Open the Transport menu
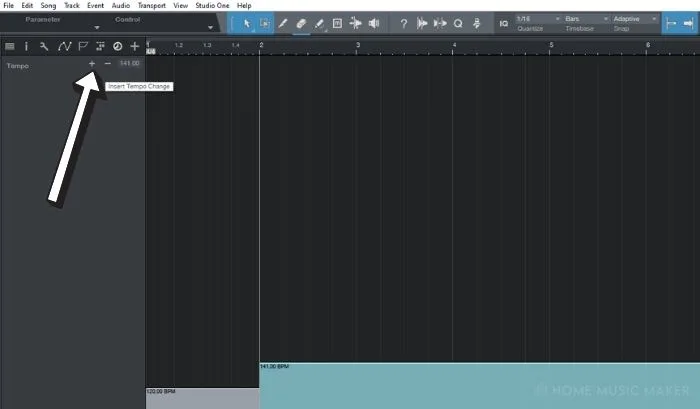The image size is (700, 409). [151, 5]
